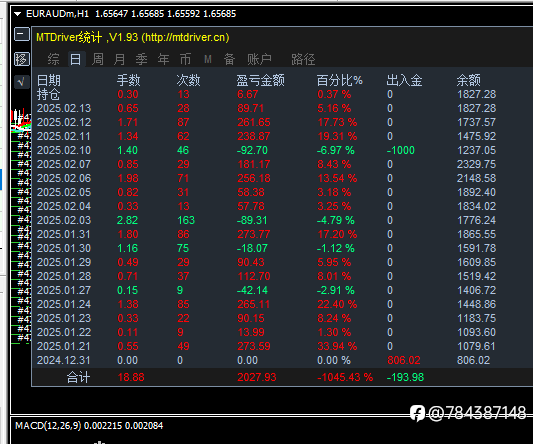
Task: Click the 百分比% column header
Action: click(340, 81)
